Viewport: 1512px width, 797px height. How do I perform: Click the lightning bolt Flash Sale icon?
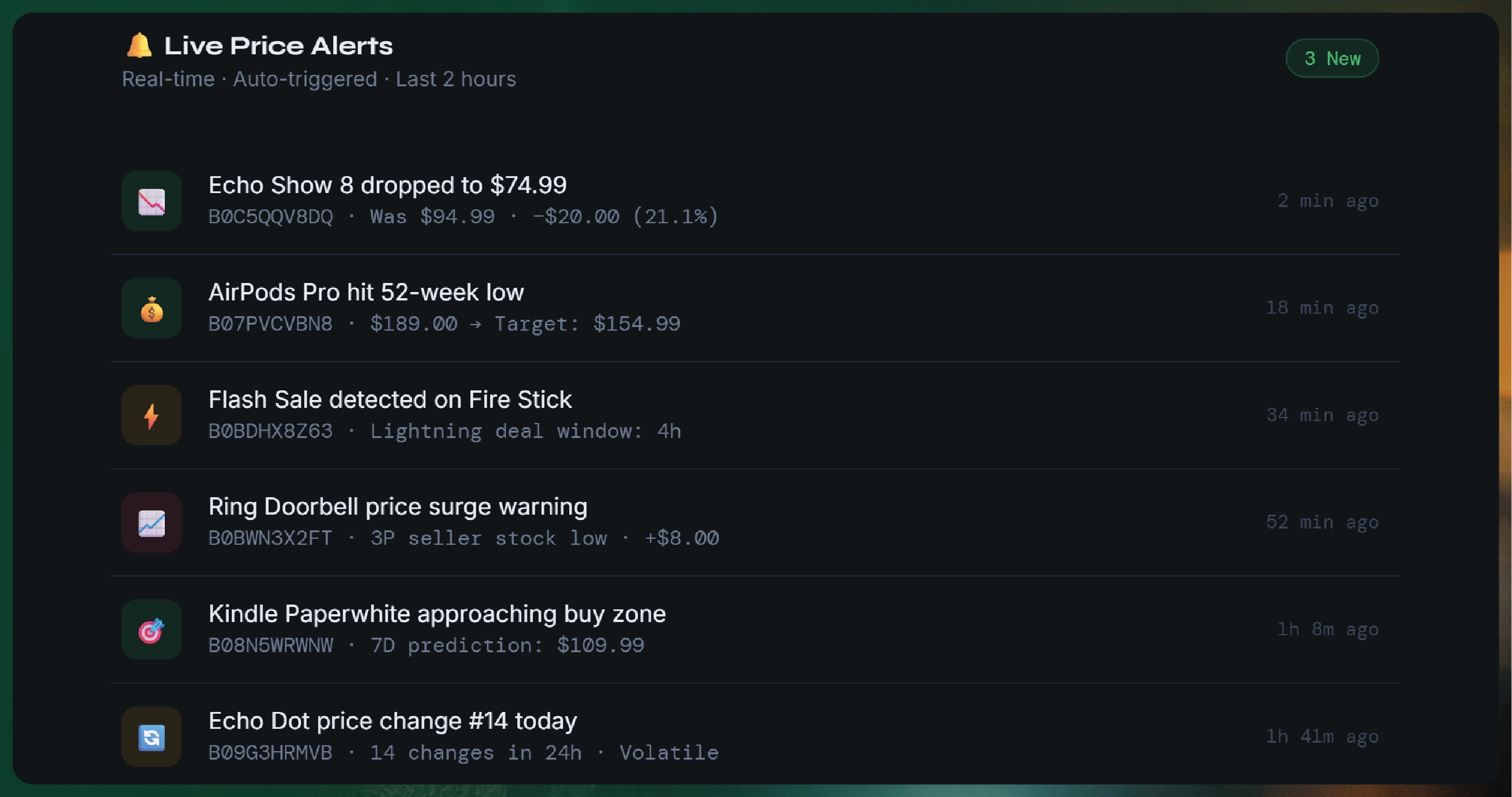152,416
